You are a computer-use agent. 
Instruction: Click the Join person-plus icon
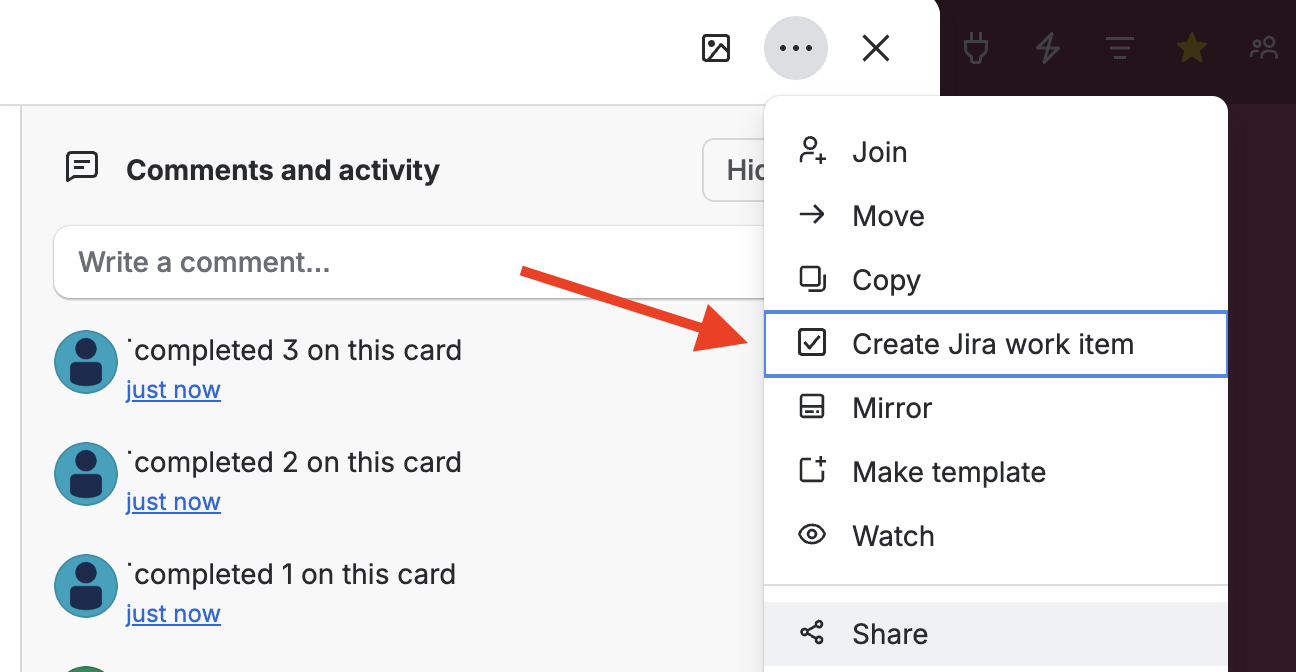[x=812, y=151]
